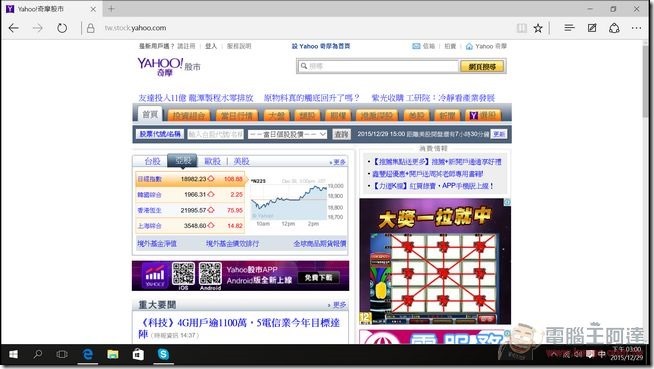
Task: Open the 投資組合 navigation tab
Action: (189, 115)
